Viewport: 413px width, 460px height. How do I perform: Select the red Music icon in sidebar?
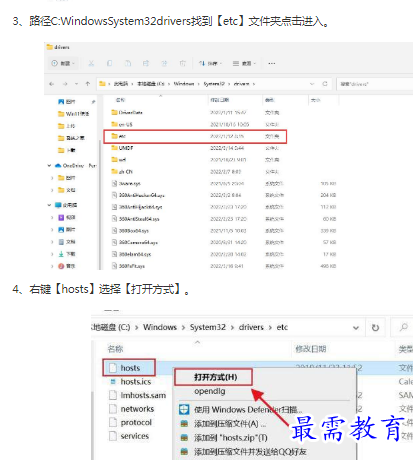pos(61,266)
